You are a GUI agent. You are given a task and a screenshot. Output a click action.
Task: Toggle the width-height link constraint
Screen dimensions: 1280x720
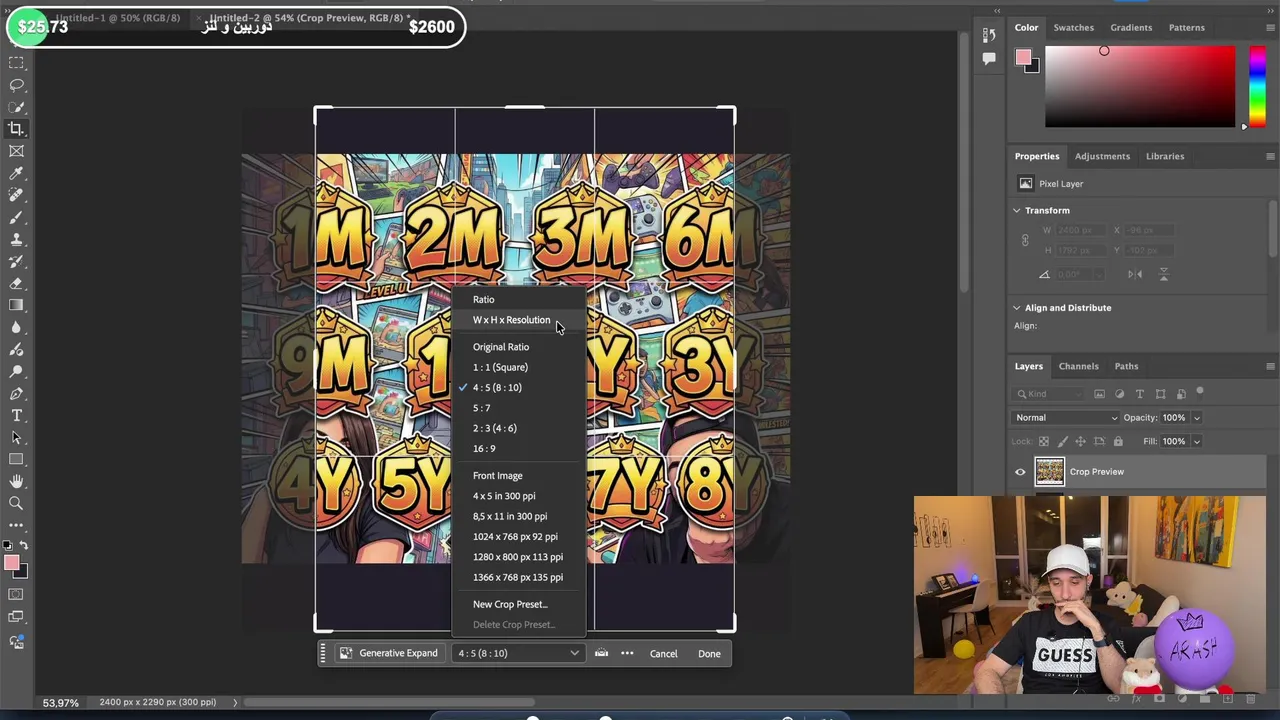[1025, 240]
